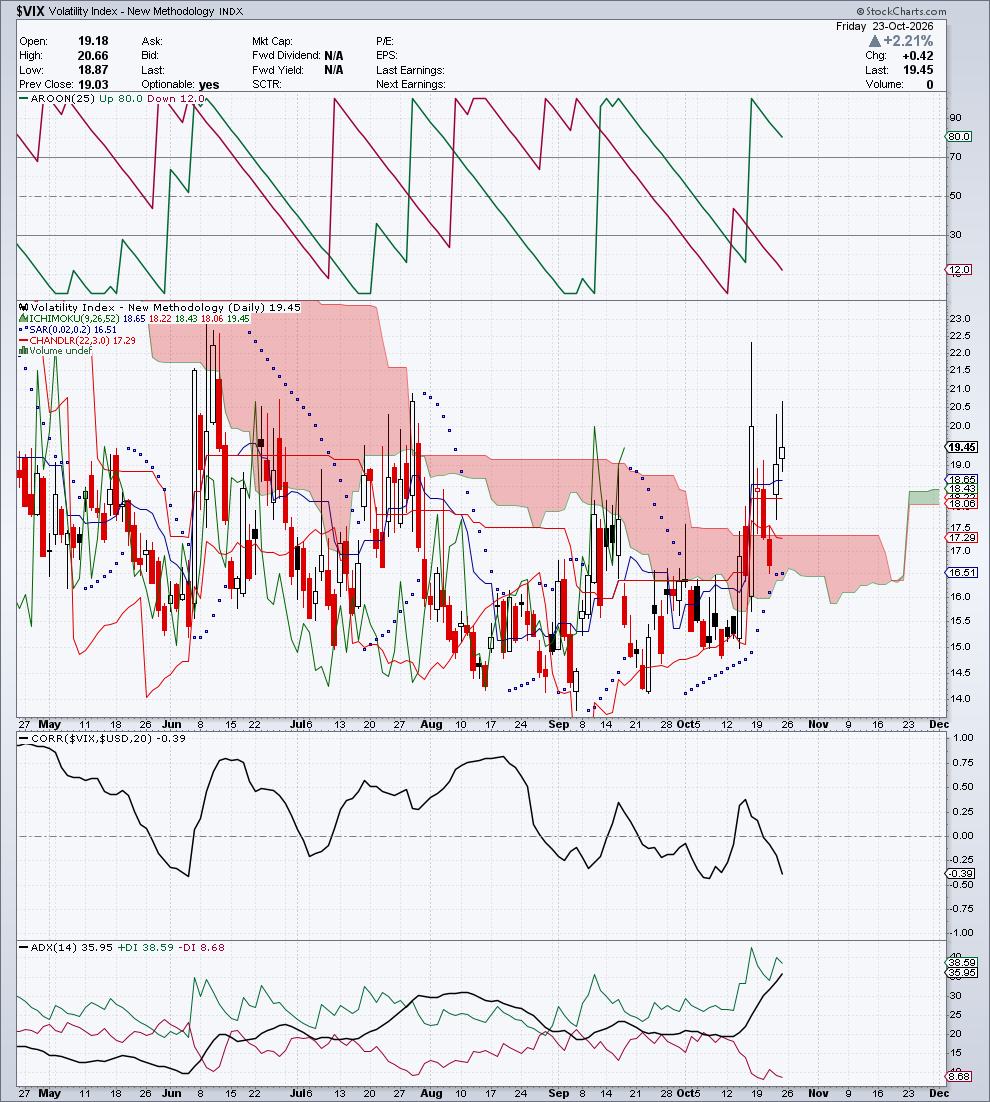Click the AROON(25) indicator legend label
990x1102 pixels.
click(62, 98)
